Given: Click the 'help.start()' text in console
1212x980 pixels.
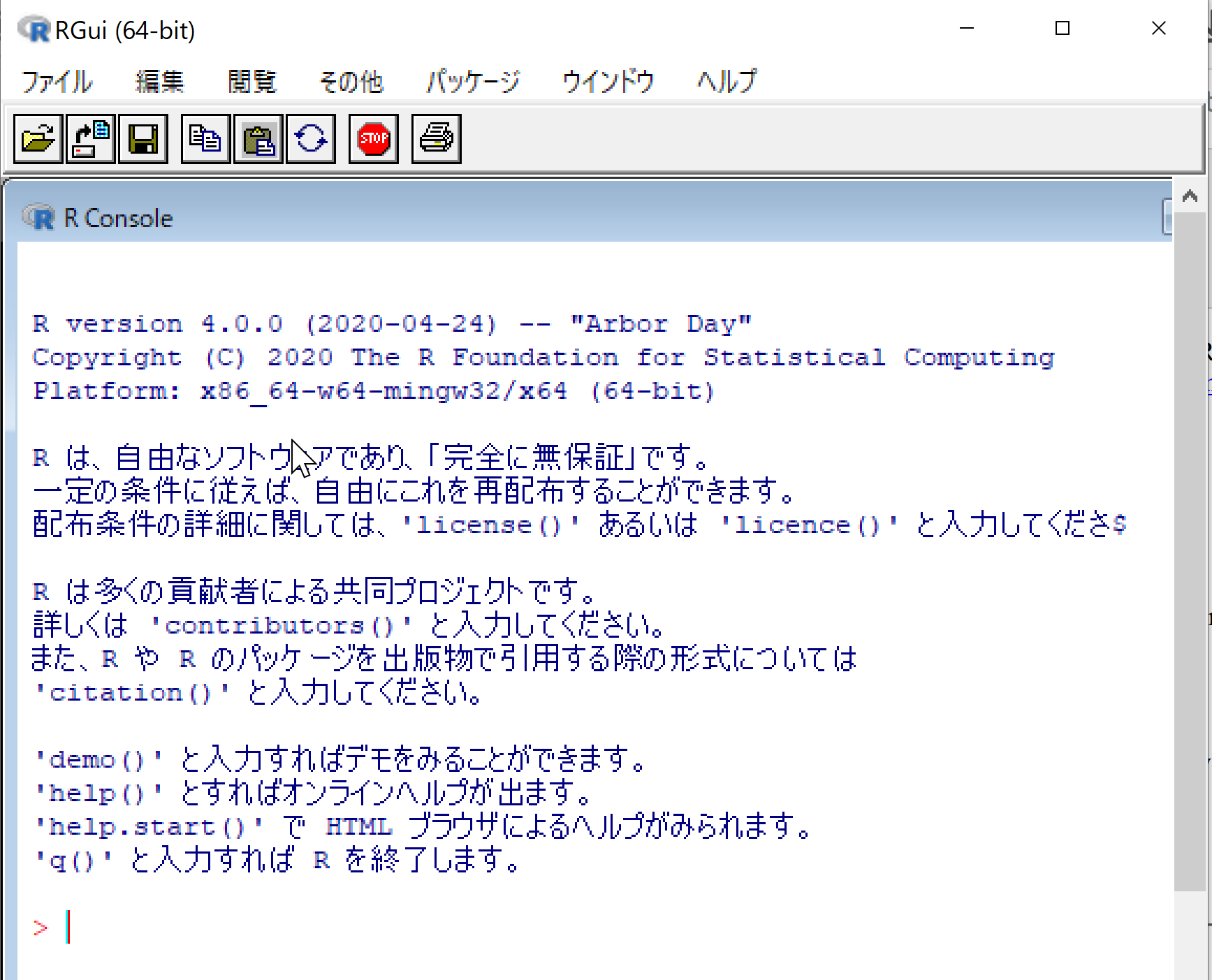Looking at the screenshot, I should [149, 827].
